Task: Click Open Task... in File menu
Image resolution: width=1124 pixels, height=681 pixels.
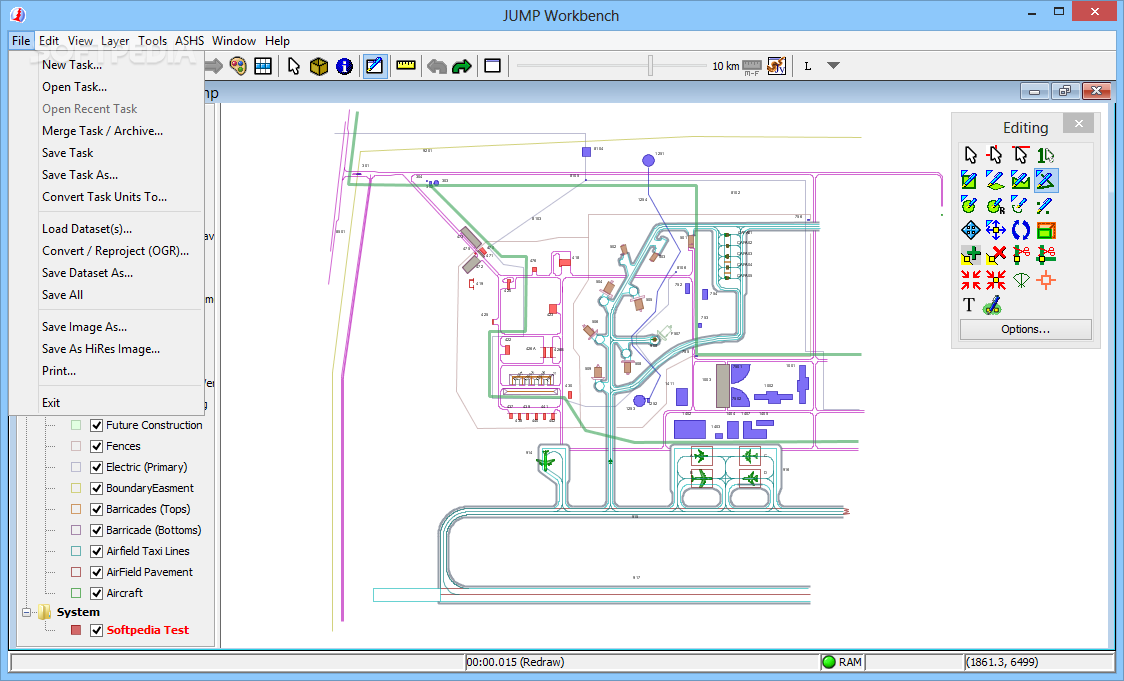Action: (74, 87)
